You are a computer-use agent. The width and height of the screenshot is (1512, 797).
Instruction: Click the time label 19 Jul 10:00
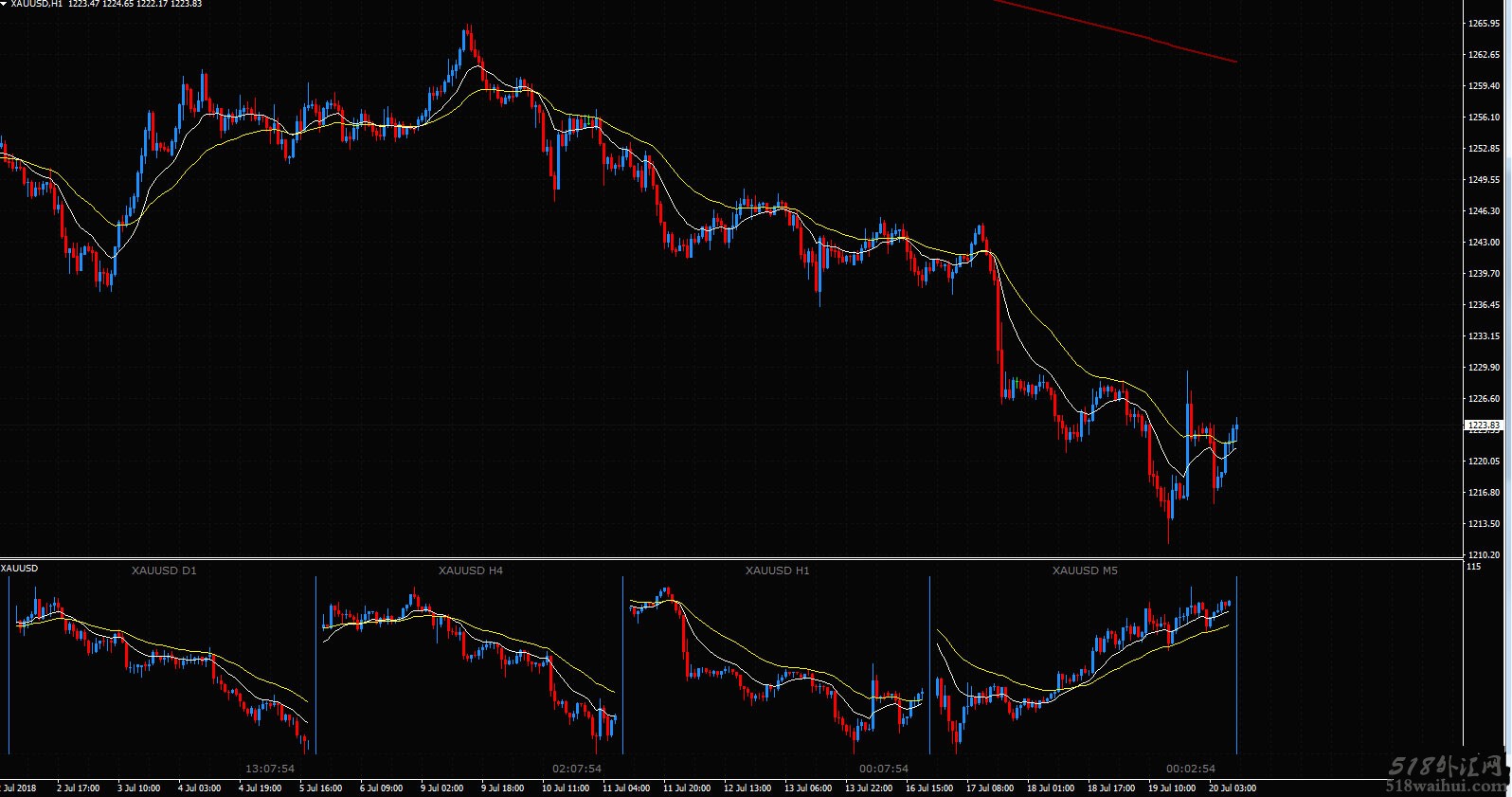pyautogui.click(x=1171, y=788)
